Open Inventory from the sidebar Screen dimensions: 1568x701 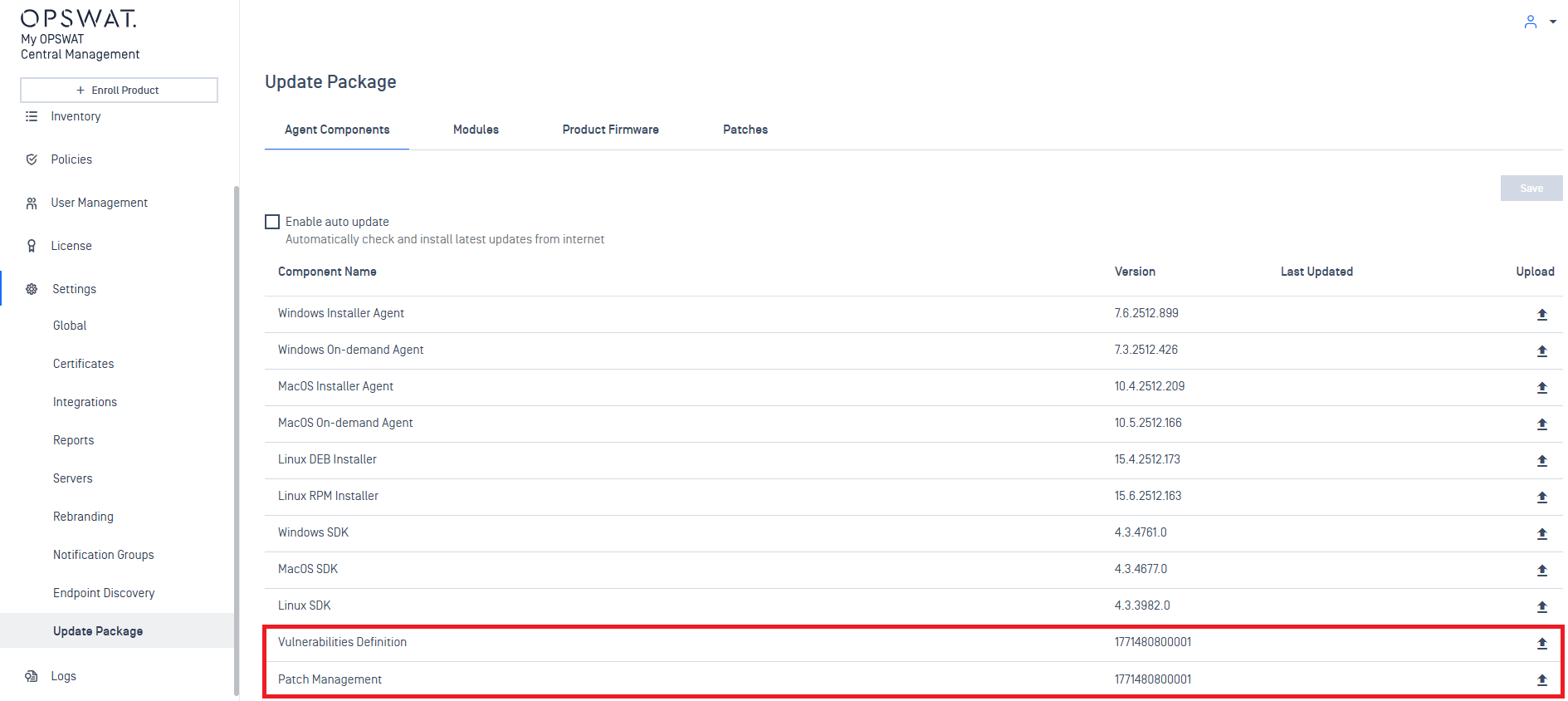pyautogui.click(x=76, y=116)
